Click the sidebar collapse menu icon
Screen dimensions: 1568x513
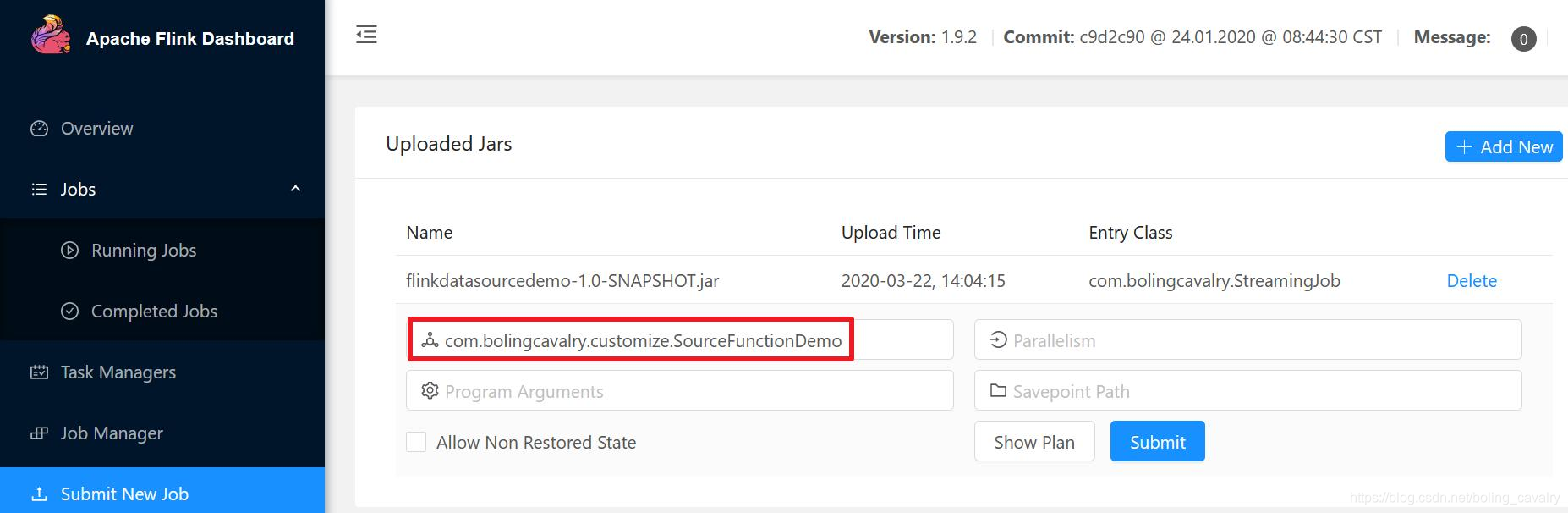click(x=366, y=35)
